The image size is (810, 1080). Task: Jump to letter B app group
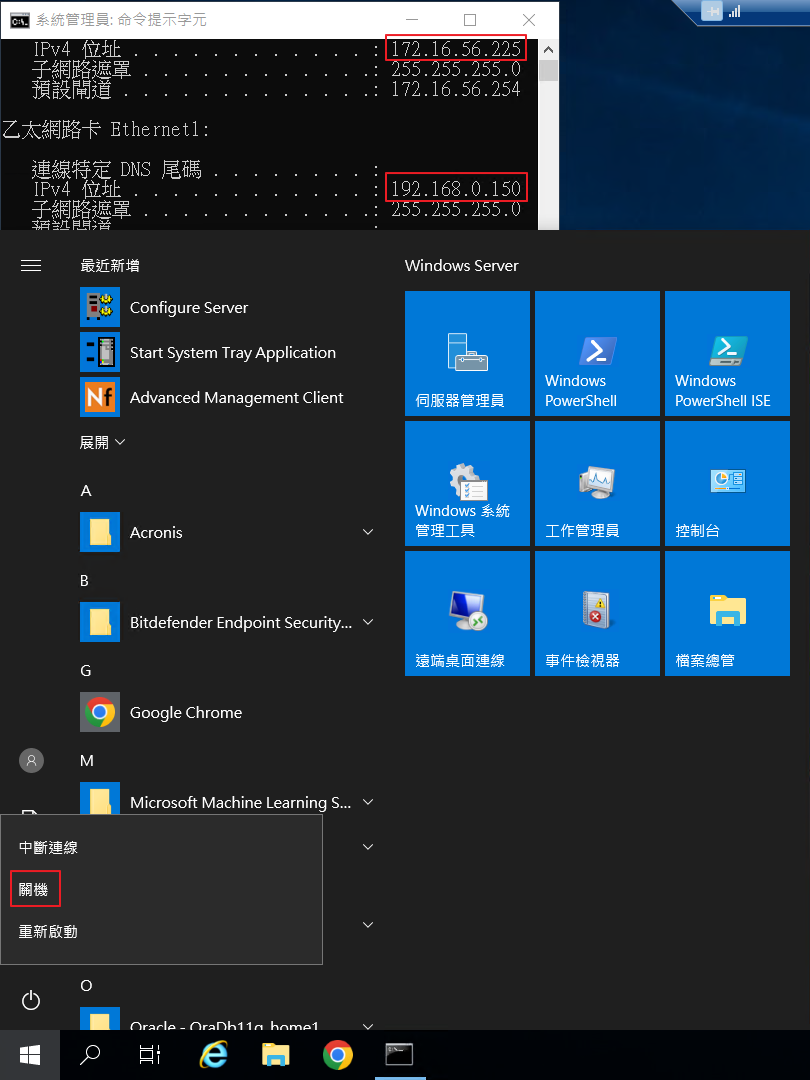[x=85, y=581]
